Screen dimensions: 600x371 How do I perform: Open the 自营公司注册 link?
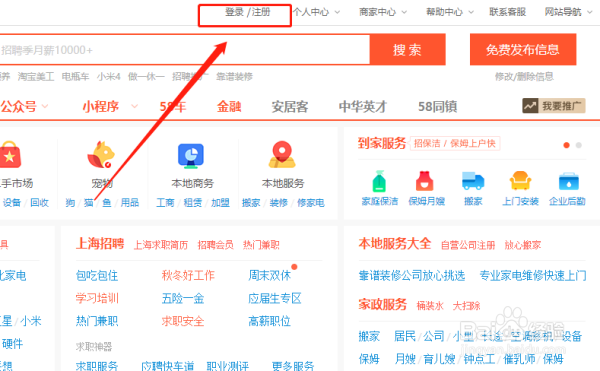tap(468, 245)
